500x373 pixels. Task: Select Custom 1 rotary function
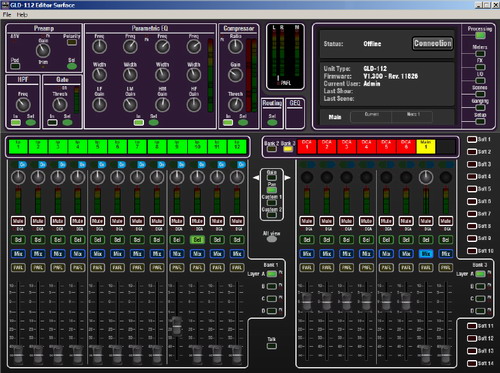click(272, 203)
